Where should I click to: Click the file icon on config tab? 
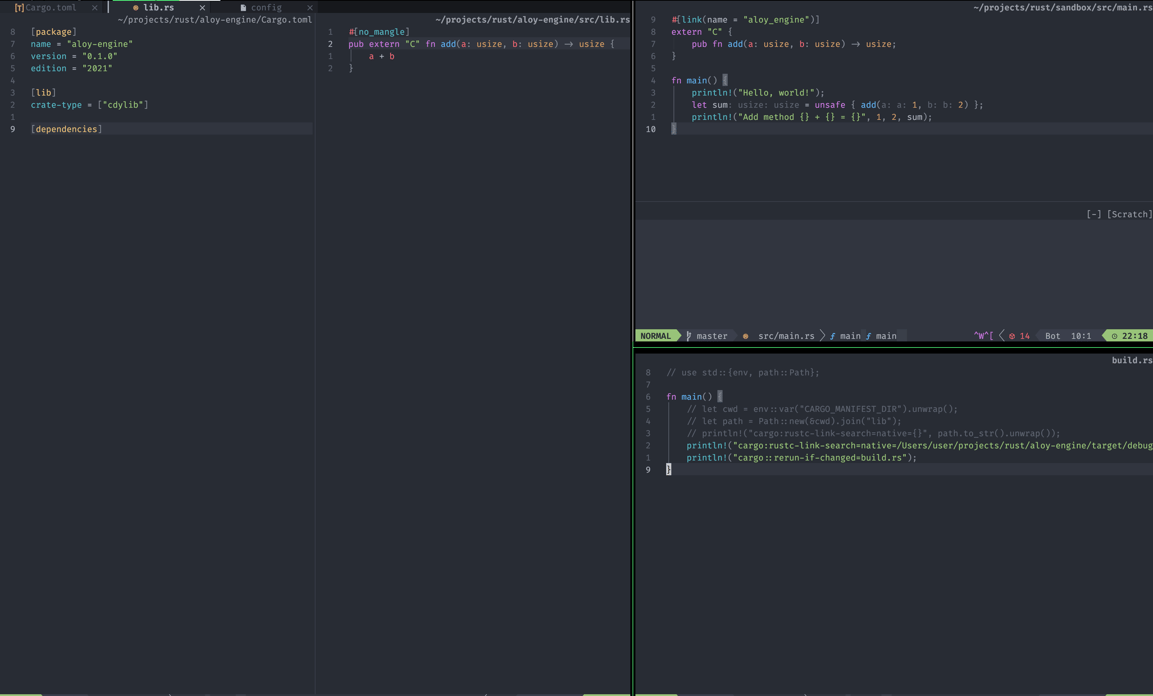click(x=243, y=7)
